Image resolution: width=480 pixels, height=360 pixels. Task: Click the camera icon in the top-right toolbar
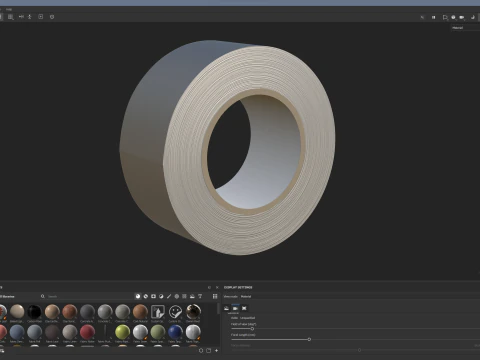click(x=462, y=17)
